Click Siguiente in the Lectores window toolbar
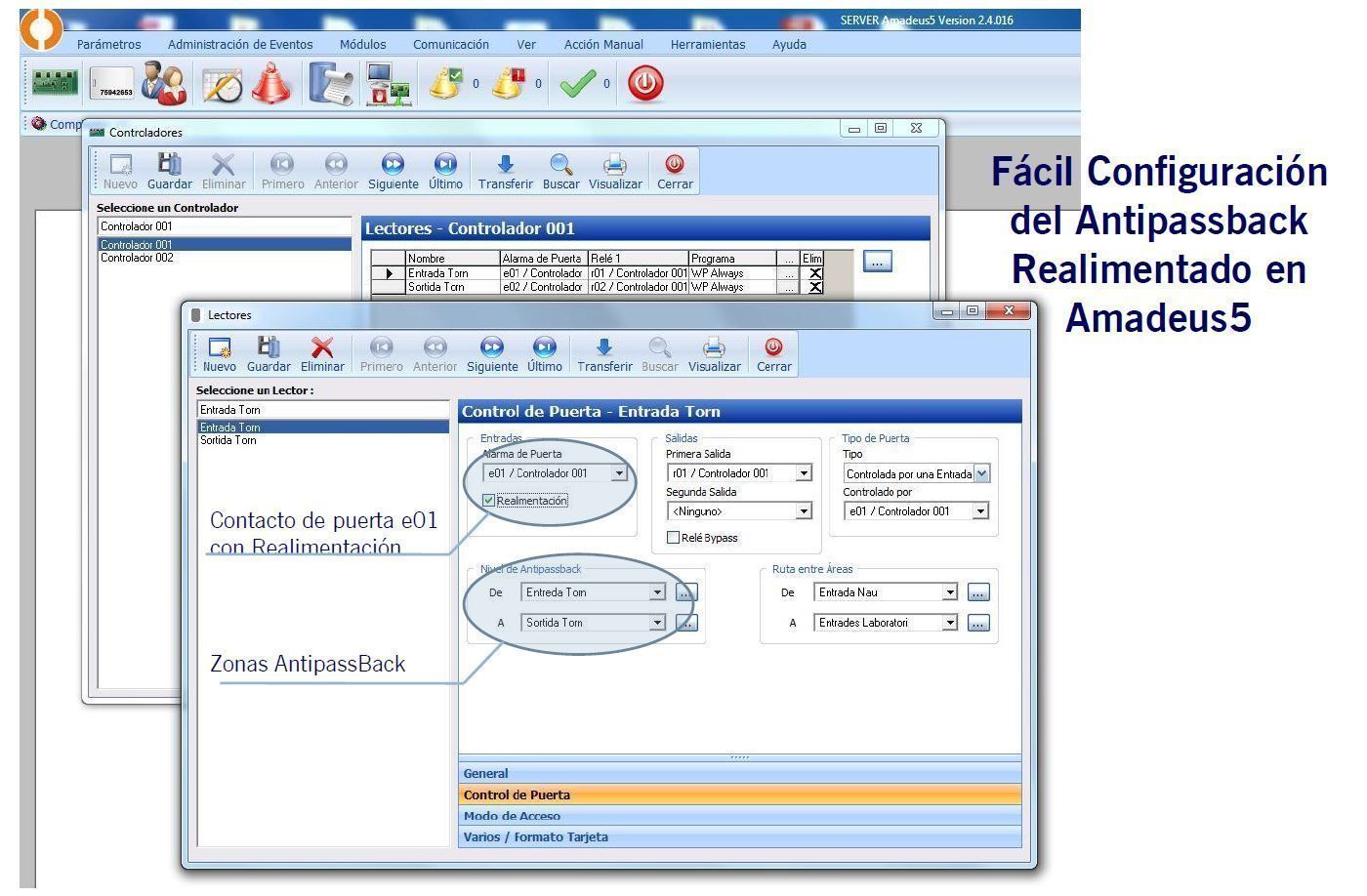This screenshot has height=896, width=1367. click(x=492, y=355)
